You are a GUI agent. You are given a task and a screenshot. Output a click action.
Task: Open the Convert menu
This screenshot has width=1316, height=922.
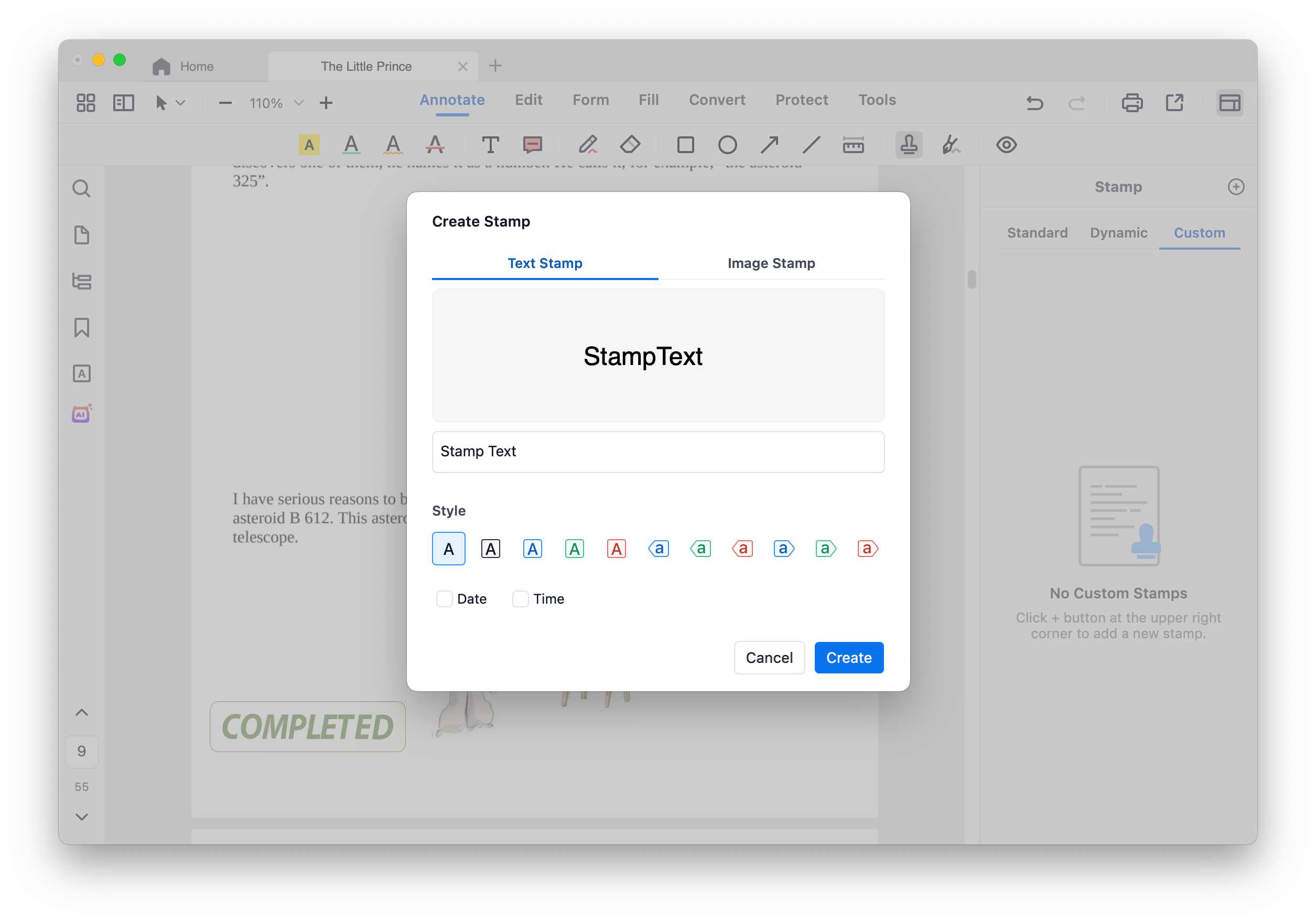[x=717, y=100]
